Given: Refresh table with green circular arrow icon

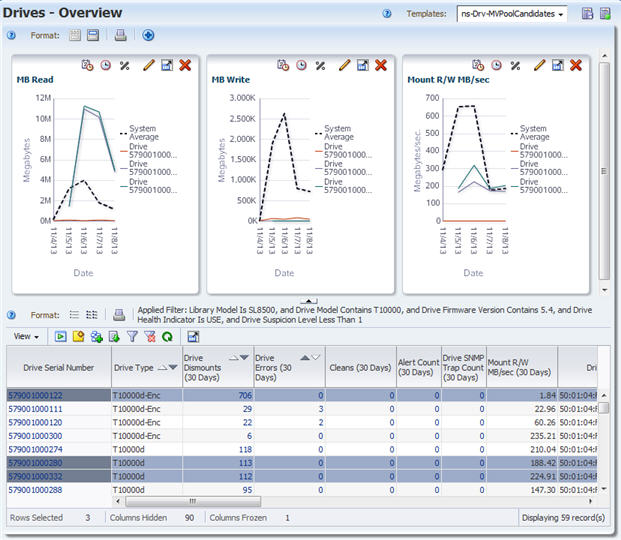Looking at the screenshot, I should pos(166,337).
